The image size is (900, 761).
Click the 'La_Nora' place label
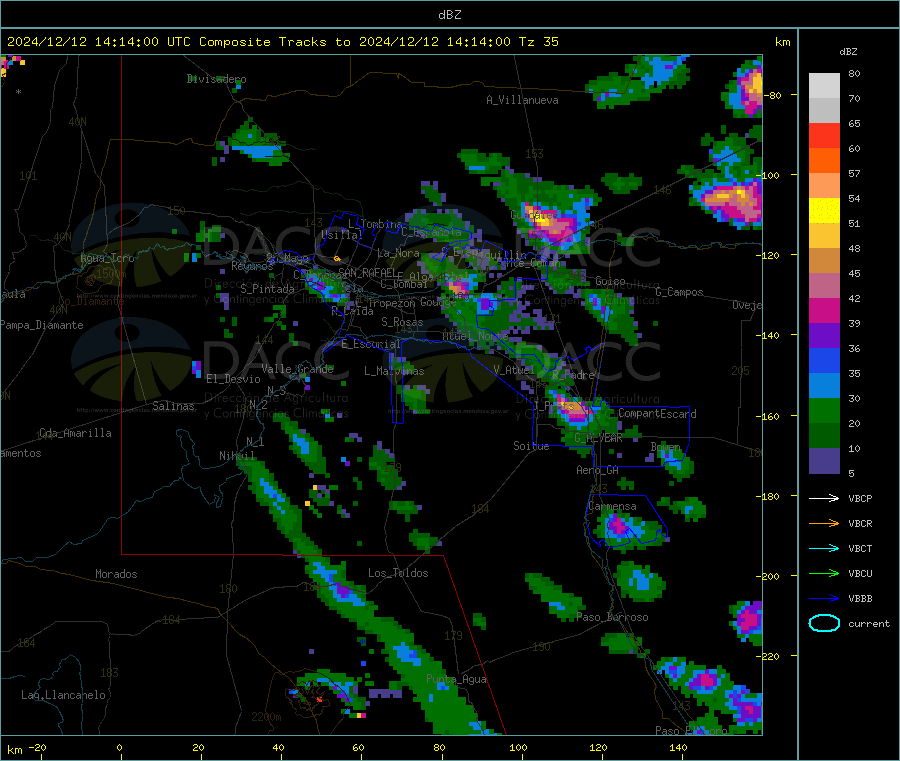pyautogui.click(x=398, y=253)
